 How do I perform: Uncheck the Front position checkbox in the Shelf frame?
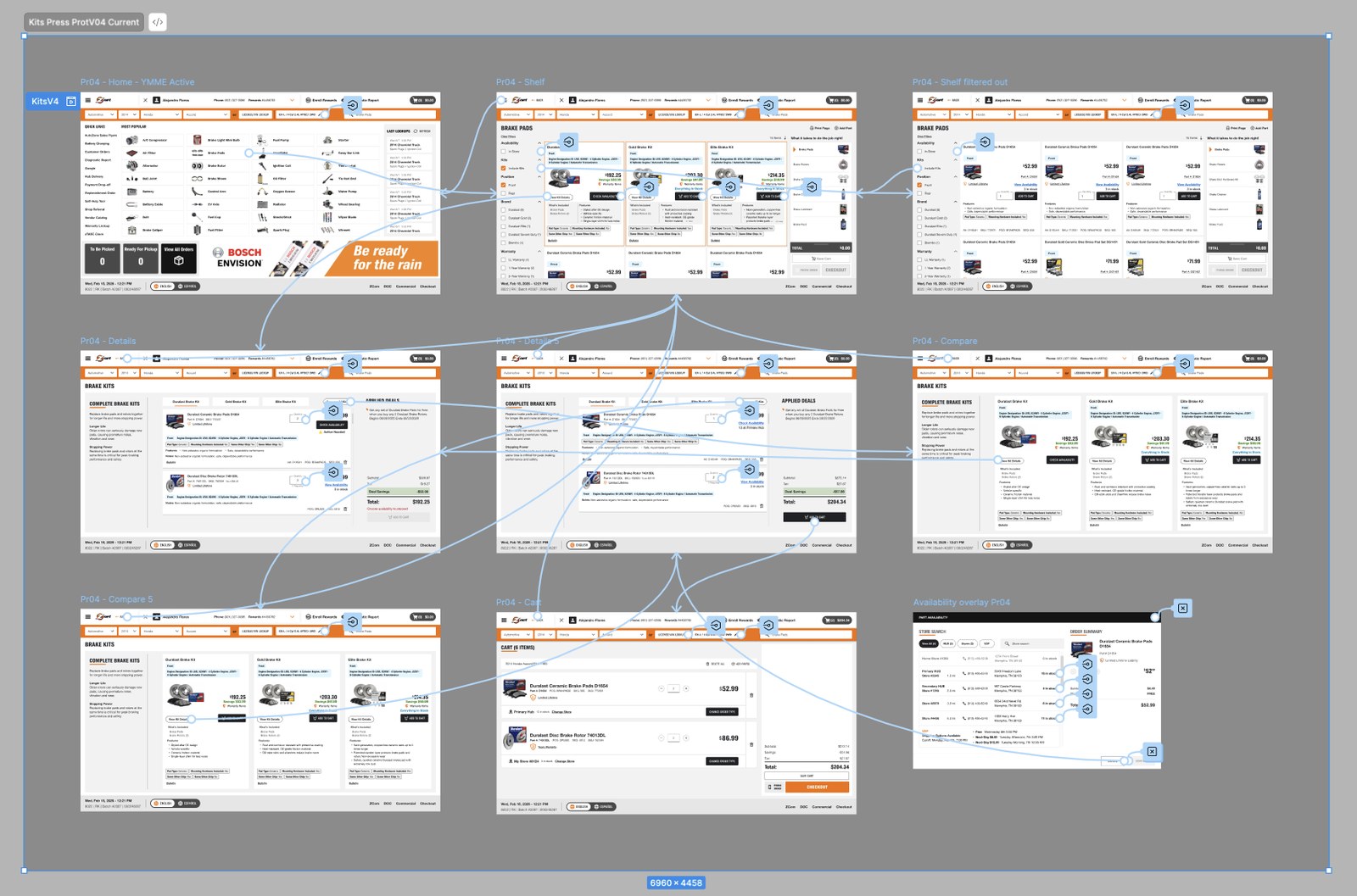click(x=503, y=185)
